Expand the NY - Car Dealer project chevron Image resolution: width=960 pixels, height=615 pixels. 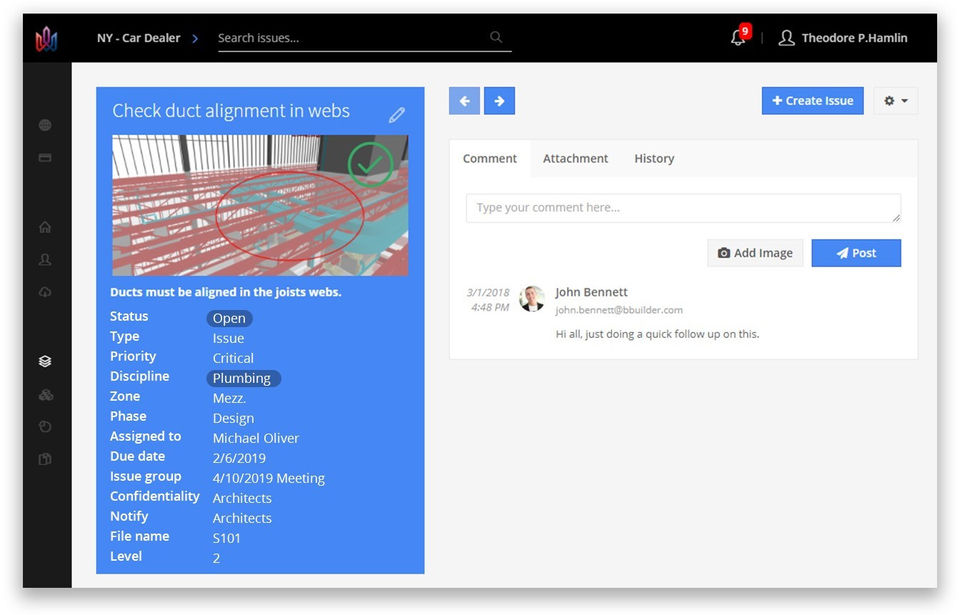195,39
